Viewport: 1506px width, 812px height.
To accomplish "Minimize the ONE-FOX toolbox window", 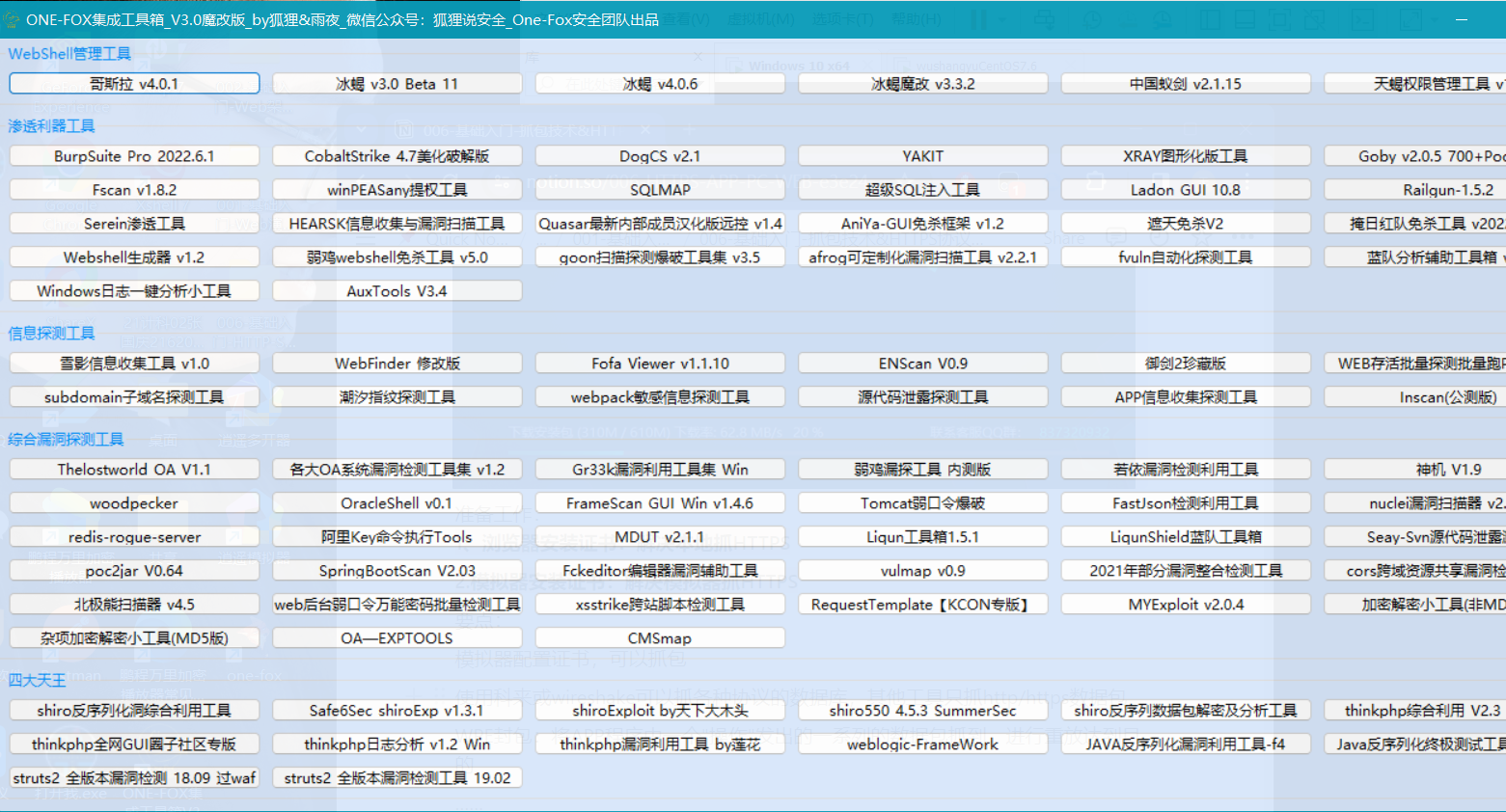I will tap(1462, 19).
